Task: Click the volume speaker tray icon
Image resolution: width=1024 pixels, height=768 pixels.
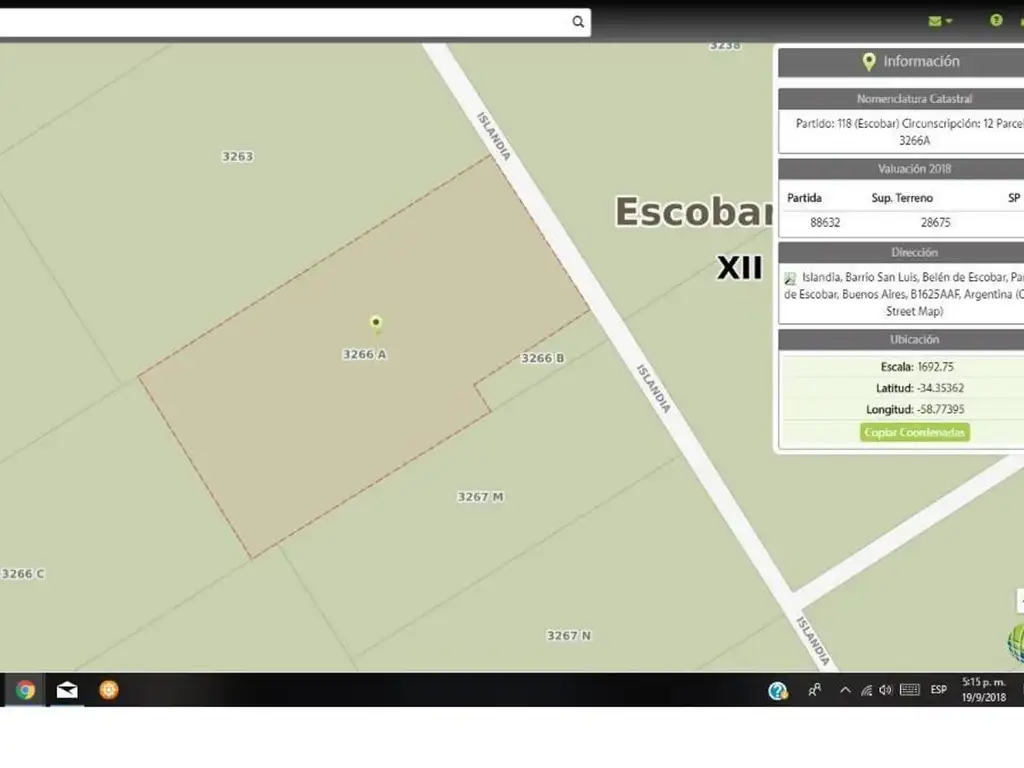Action: [x=885, y=690]
